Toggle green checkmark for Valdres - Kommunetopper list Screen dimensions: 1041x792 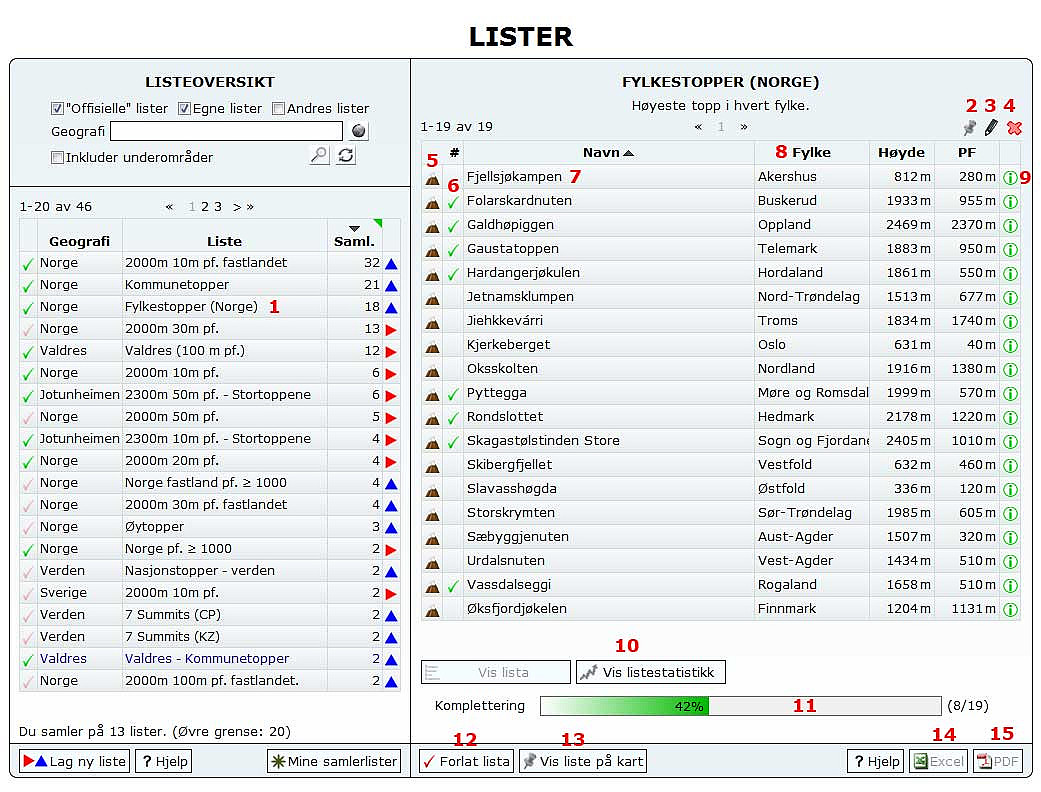pyautogui.click(x=27, y=660)
